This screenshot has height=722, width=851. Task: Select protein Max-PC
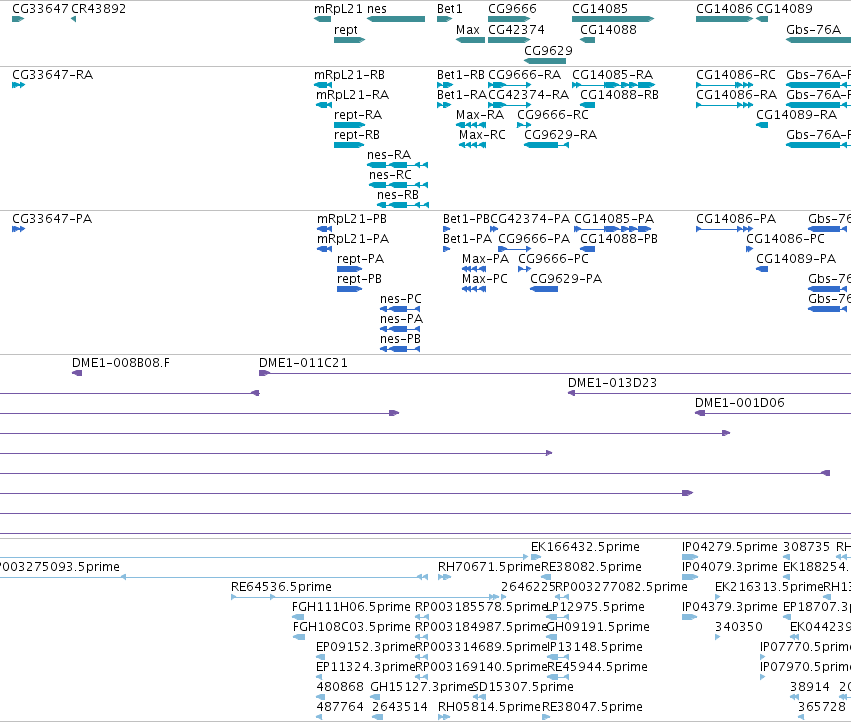point(485,279)
